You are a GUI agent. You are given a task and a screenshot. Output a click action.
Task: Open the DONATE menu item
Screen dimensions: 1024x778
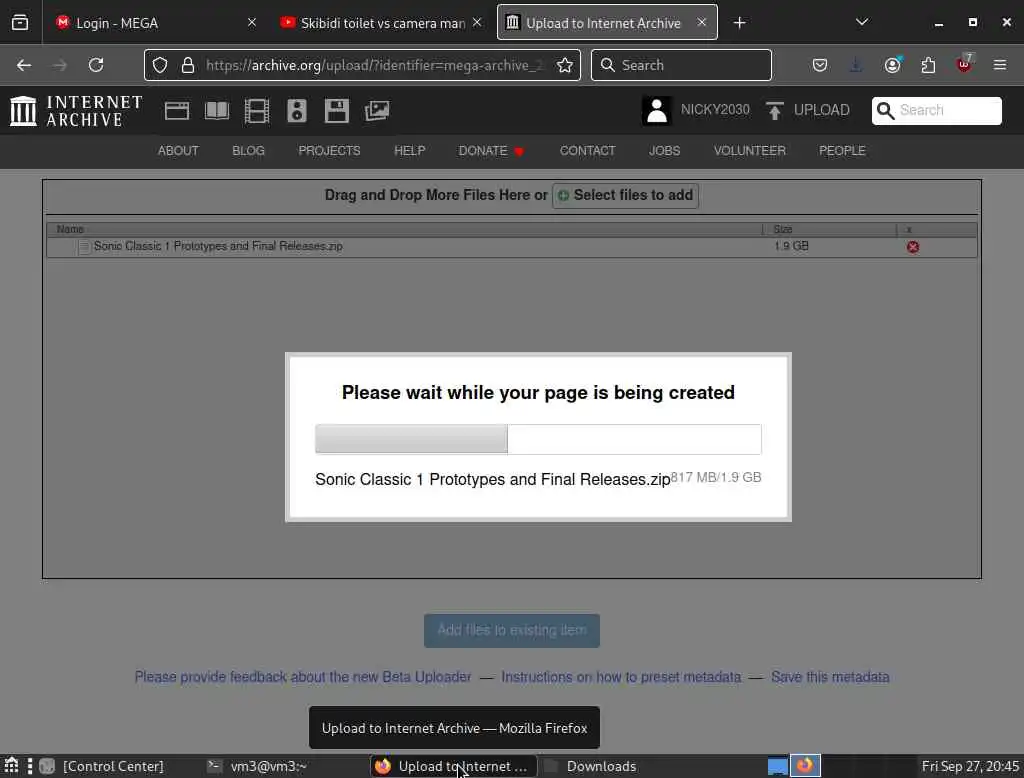pyautogui.click(x=491, y=151)
